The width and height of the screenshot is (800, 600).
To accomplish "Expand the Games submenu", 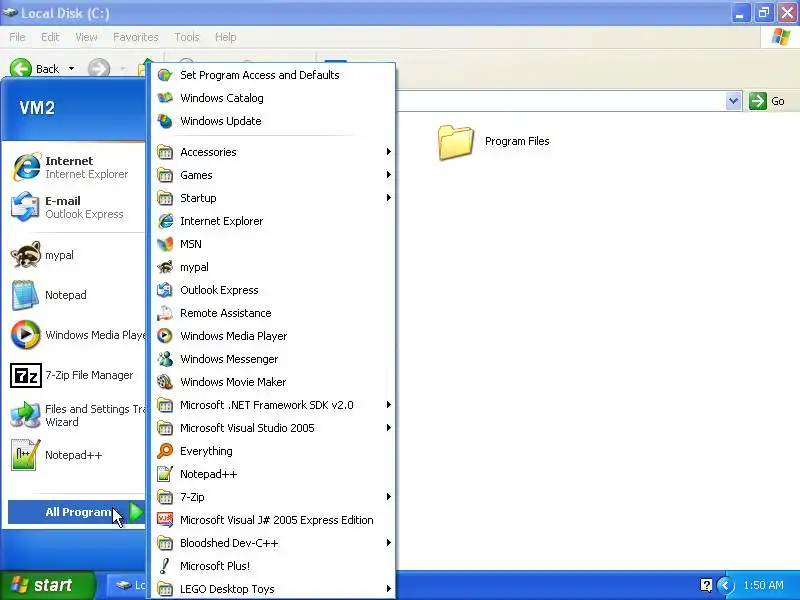I will [x=271, y=175].
